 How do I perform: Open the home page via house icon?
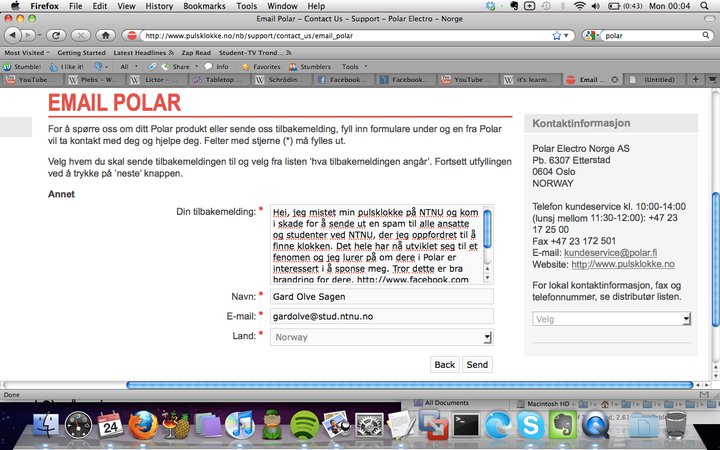105,35
